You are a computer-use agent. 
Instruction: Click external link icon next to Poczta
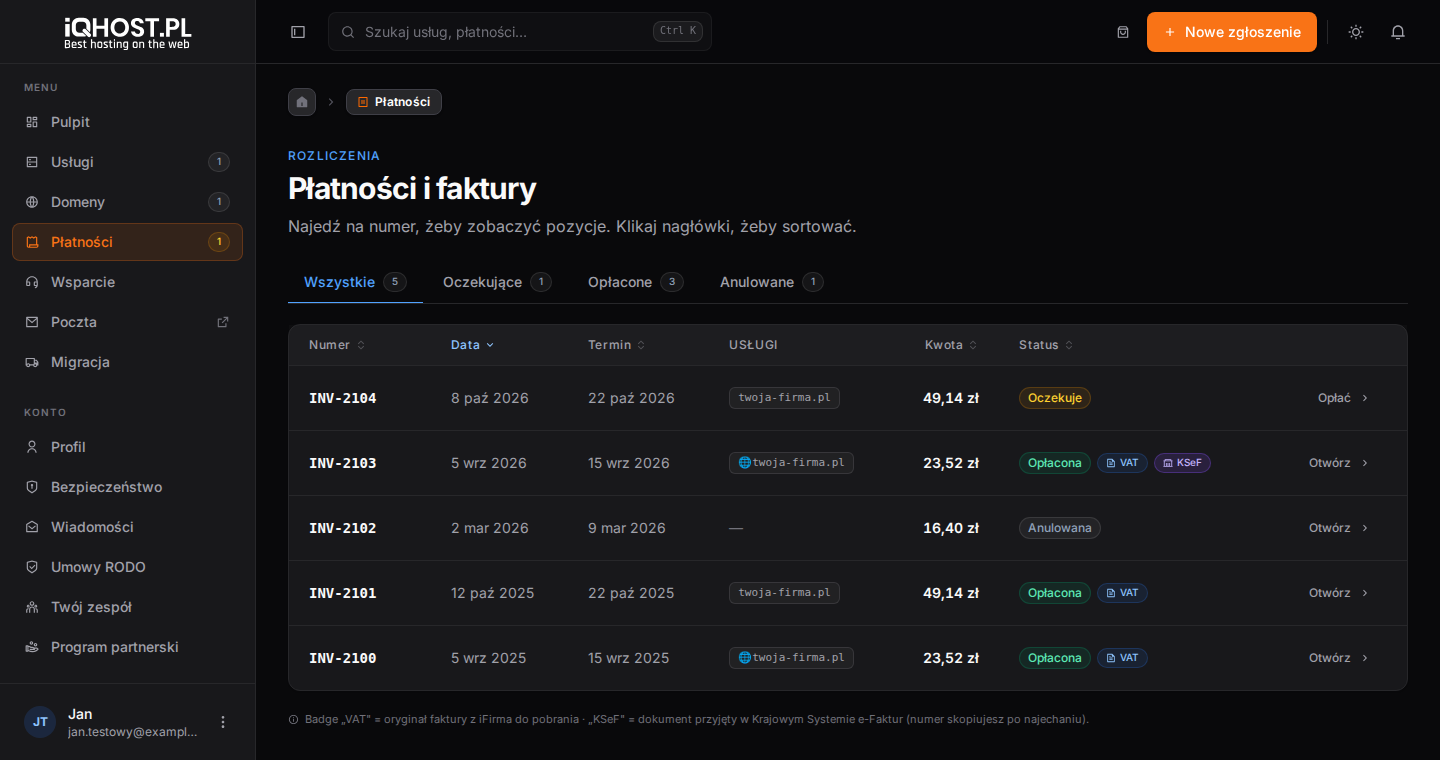pos(223,322)
